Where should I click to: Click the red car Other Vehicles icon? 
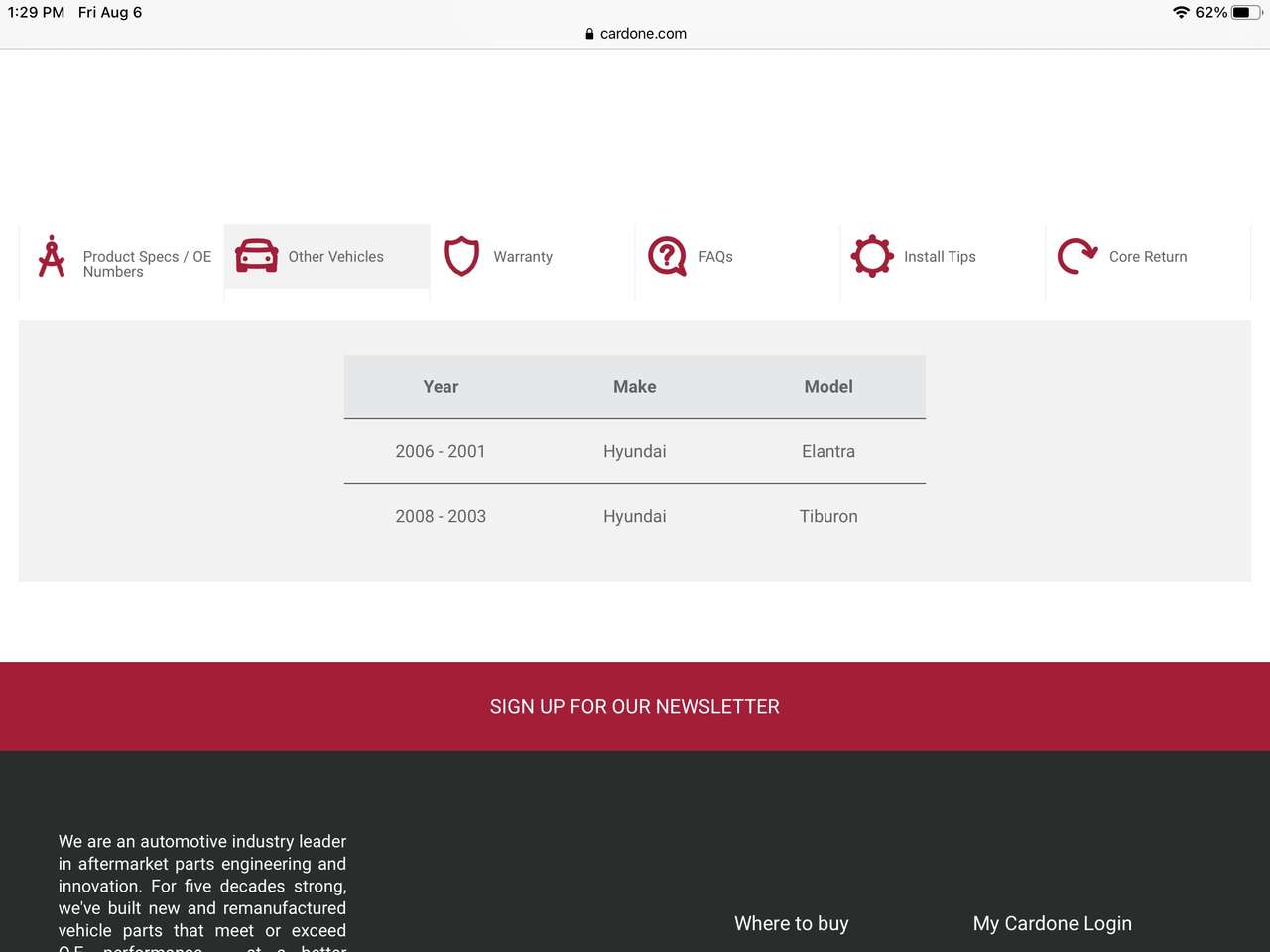click(x=256, y=256)
